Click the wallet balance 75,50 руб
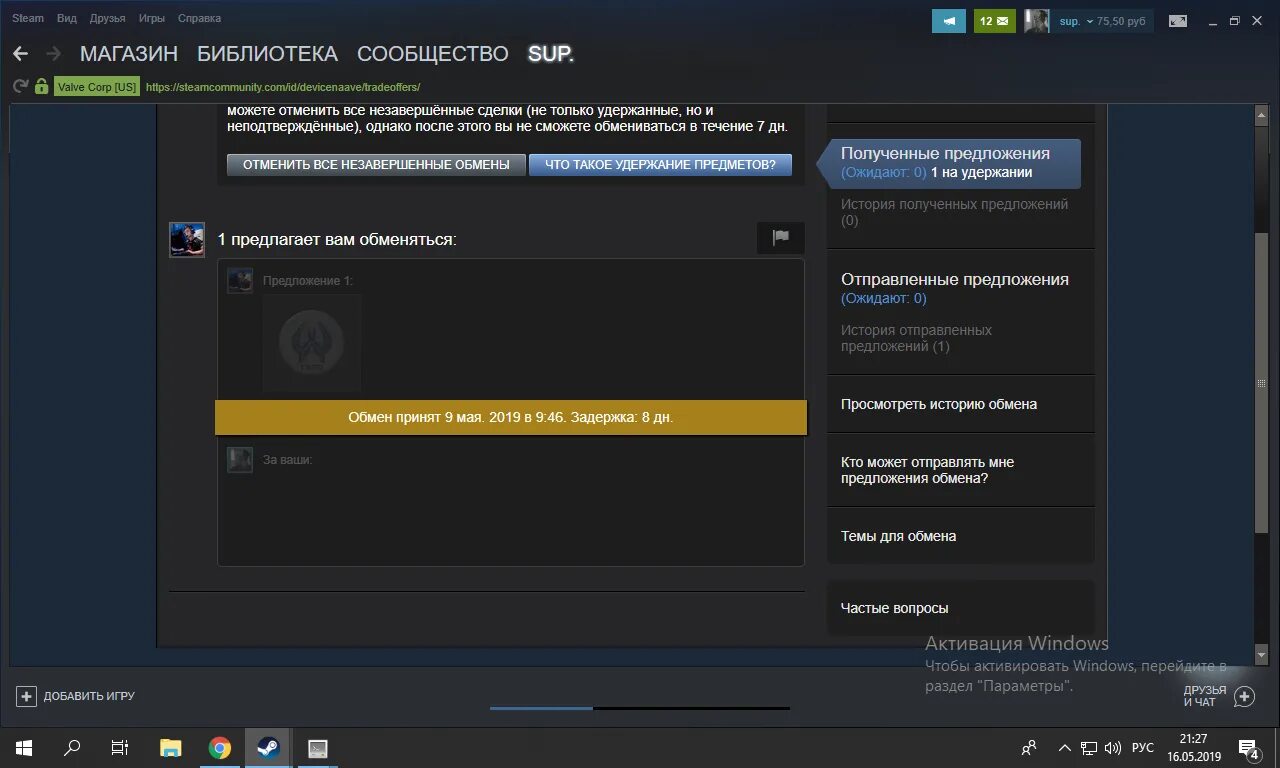The height and width of the screenshot is (768, 1280). pos(1121,21)
